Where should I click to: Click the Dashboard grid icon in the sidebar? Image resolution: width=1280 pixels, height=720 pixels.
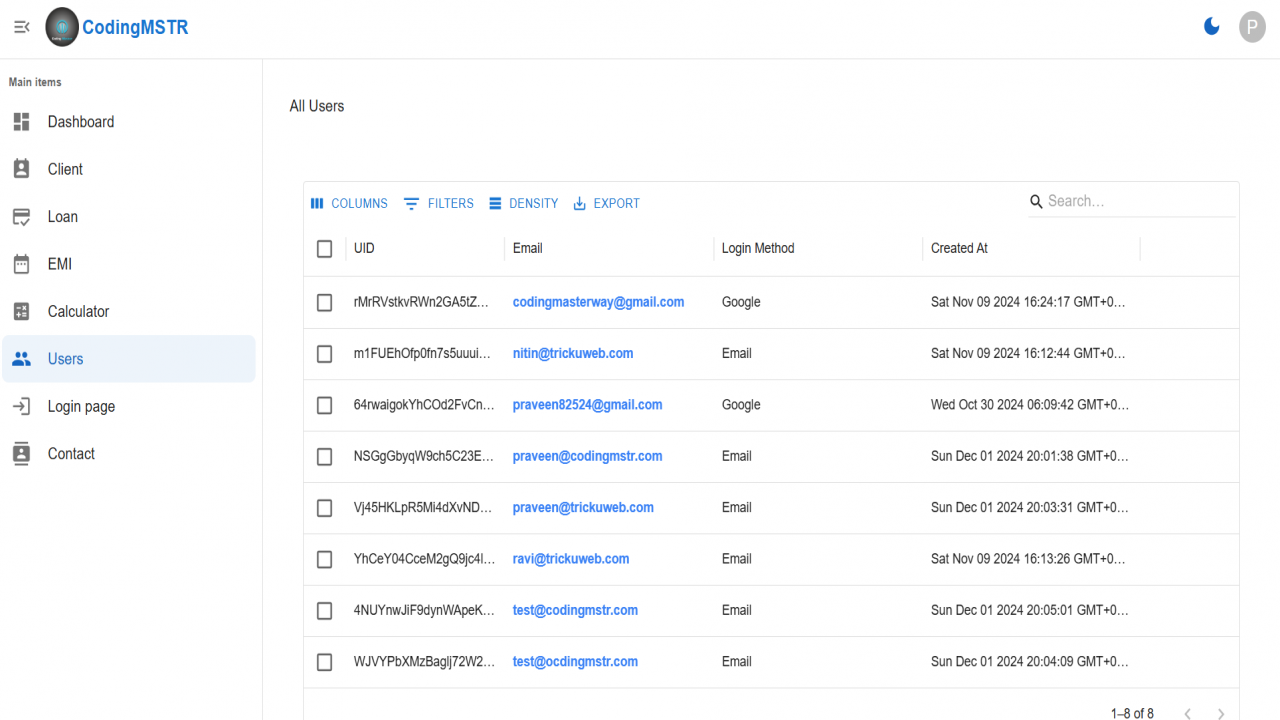tap(22, 122)
